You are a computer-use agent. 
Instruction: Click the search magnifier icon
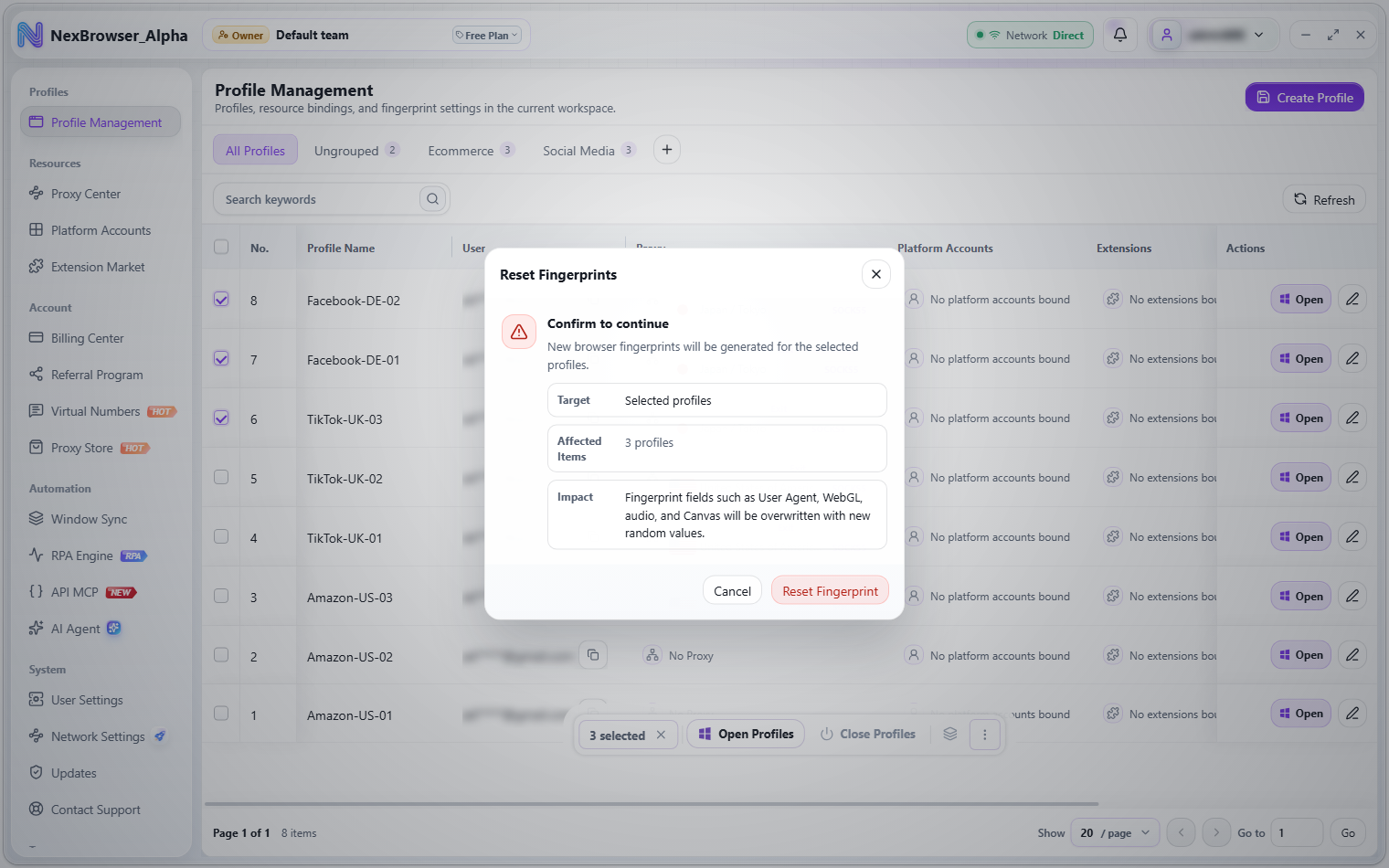click(432, 199)
